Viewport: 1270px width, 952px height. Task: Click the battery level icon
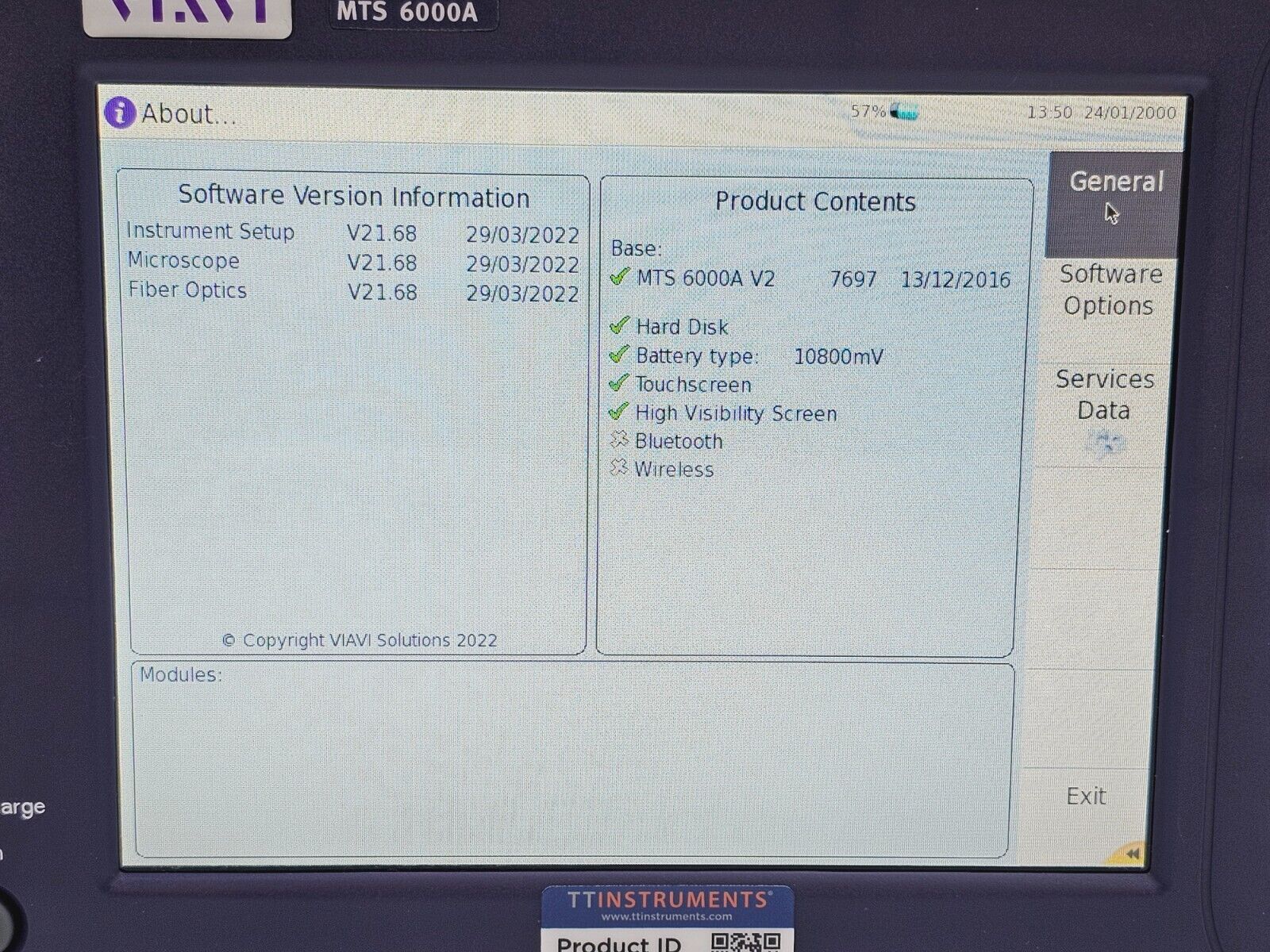(904, 112)
